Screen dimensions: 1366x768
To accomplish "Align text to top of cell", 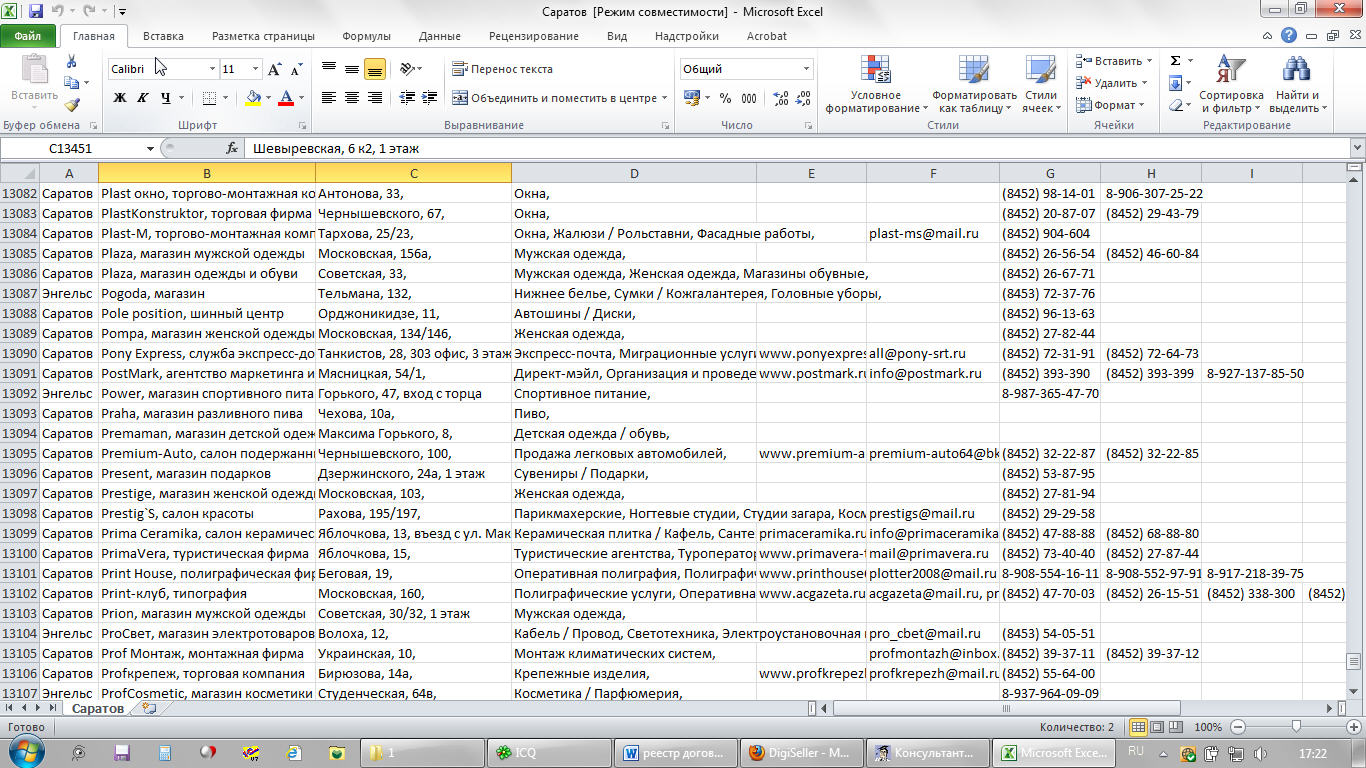I will click(x=329, y=69).
